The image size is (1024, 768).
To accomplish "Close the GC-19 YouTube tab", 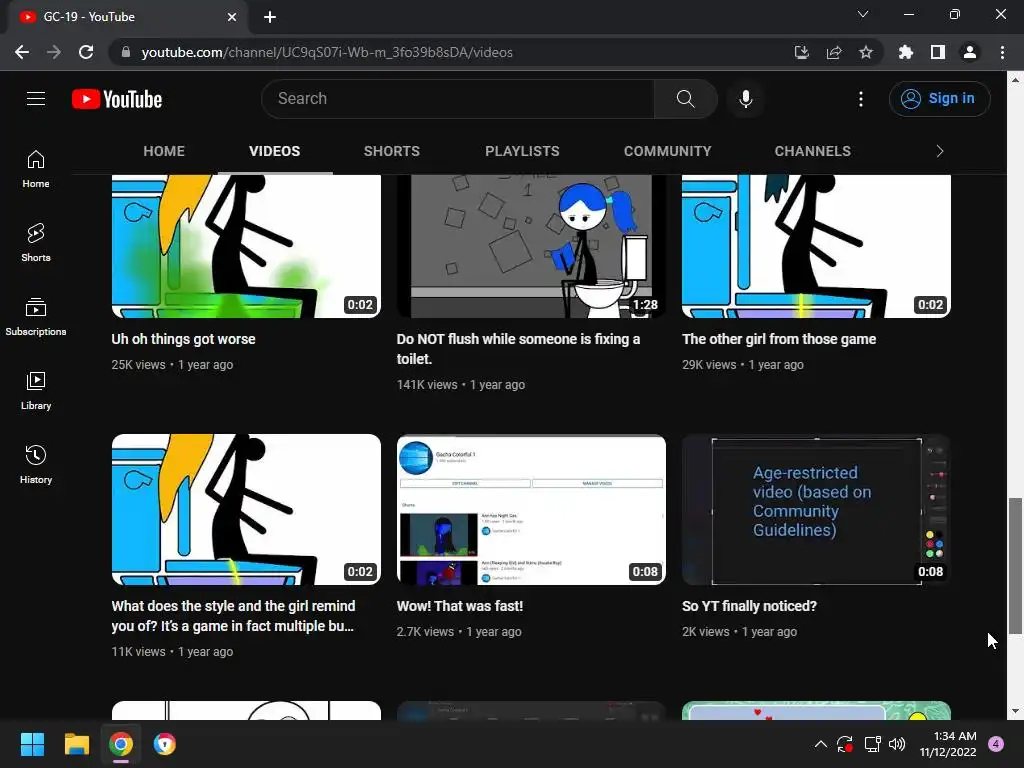I will click(232, 17).
